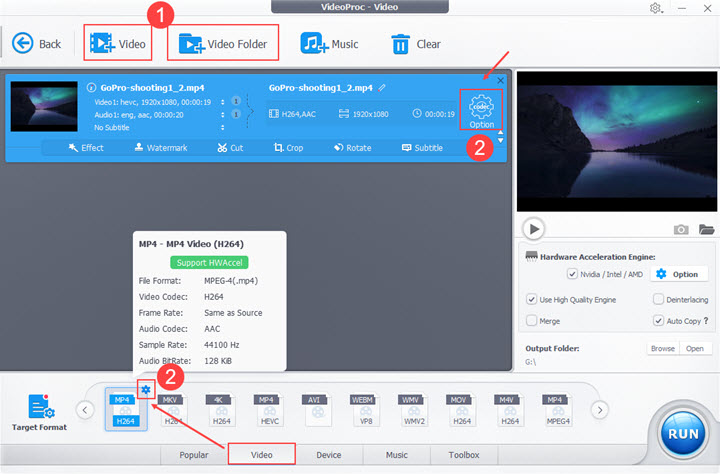Open VideoProc settings gear at top right
This screenshot has width=720, height=474.
(x=655, y=8)
